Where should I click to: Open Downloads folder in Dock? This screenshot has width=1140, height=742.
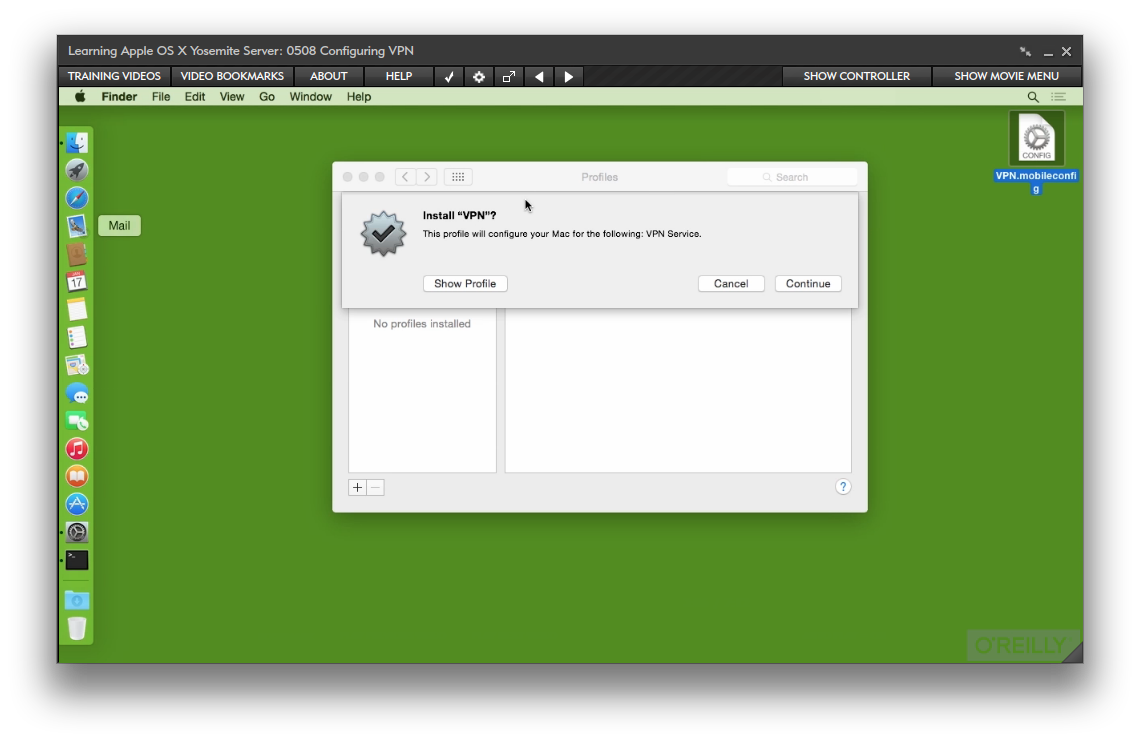(77, 600)
